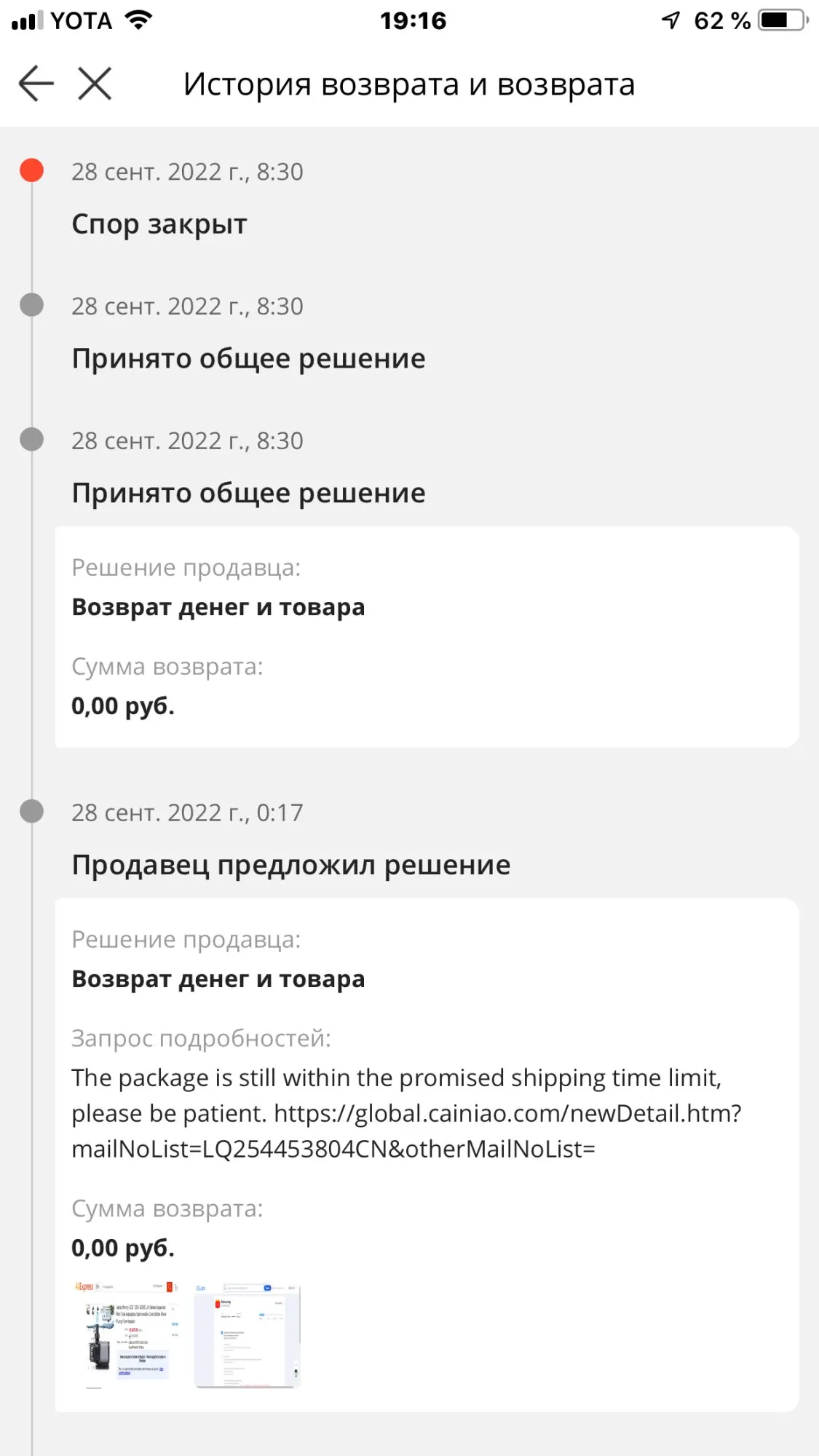
Task: Tap the page title 'История возврата и возврата'
Action: tap(409, 84)
